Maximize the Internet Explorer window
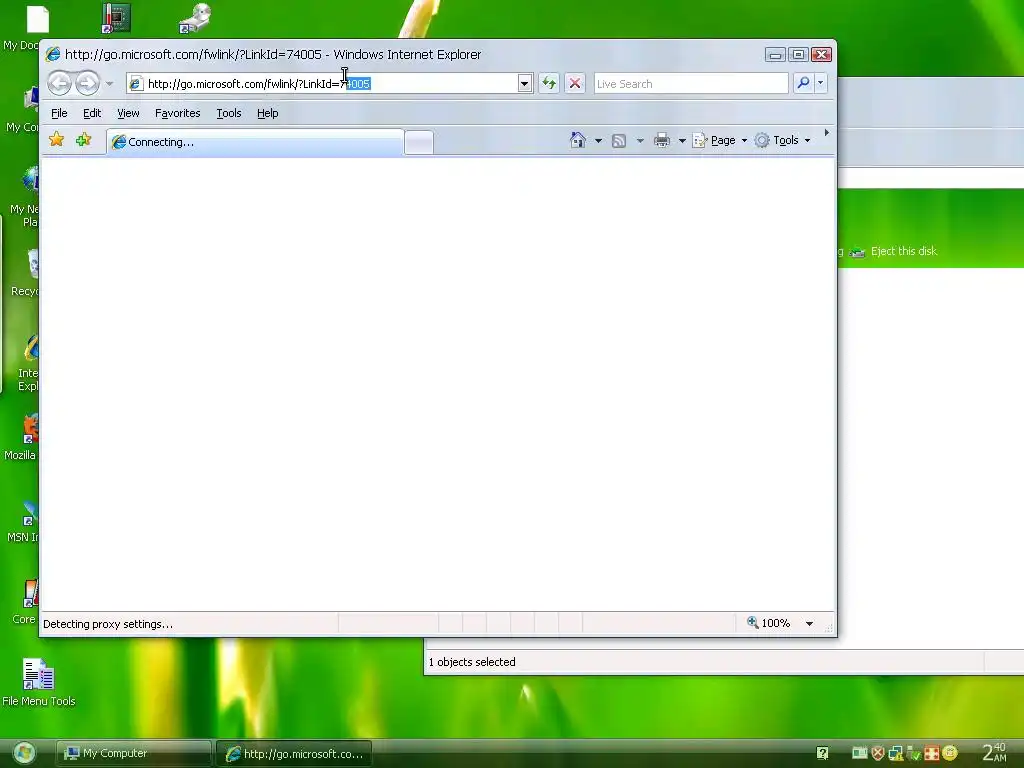The height and width of the screenshot is (768, 1024). 798,55
